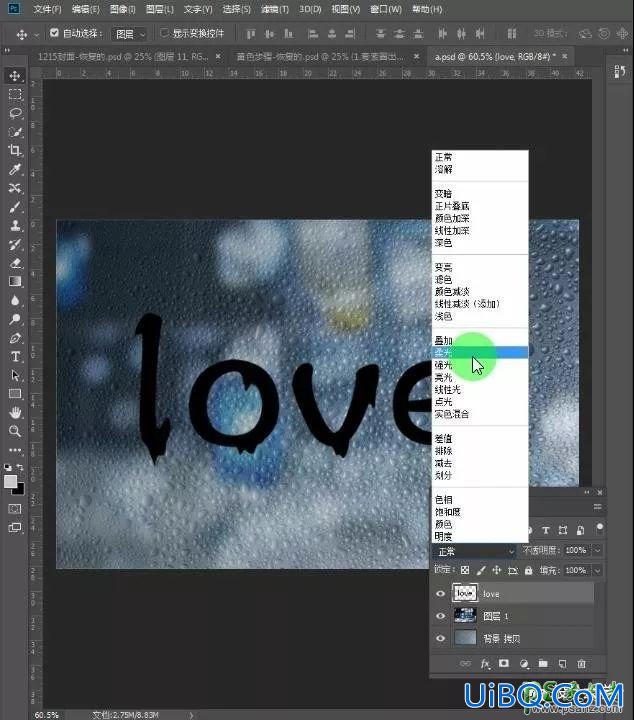The height and width of the screenshot is (720, 634).
Task: Click the create new layer icon
Action: pyautogui.click(x=562, y=664)
